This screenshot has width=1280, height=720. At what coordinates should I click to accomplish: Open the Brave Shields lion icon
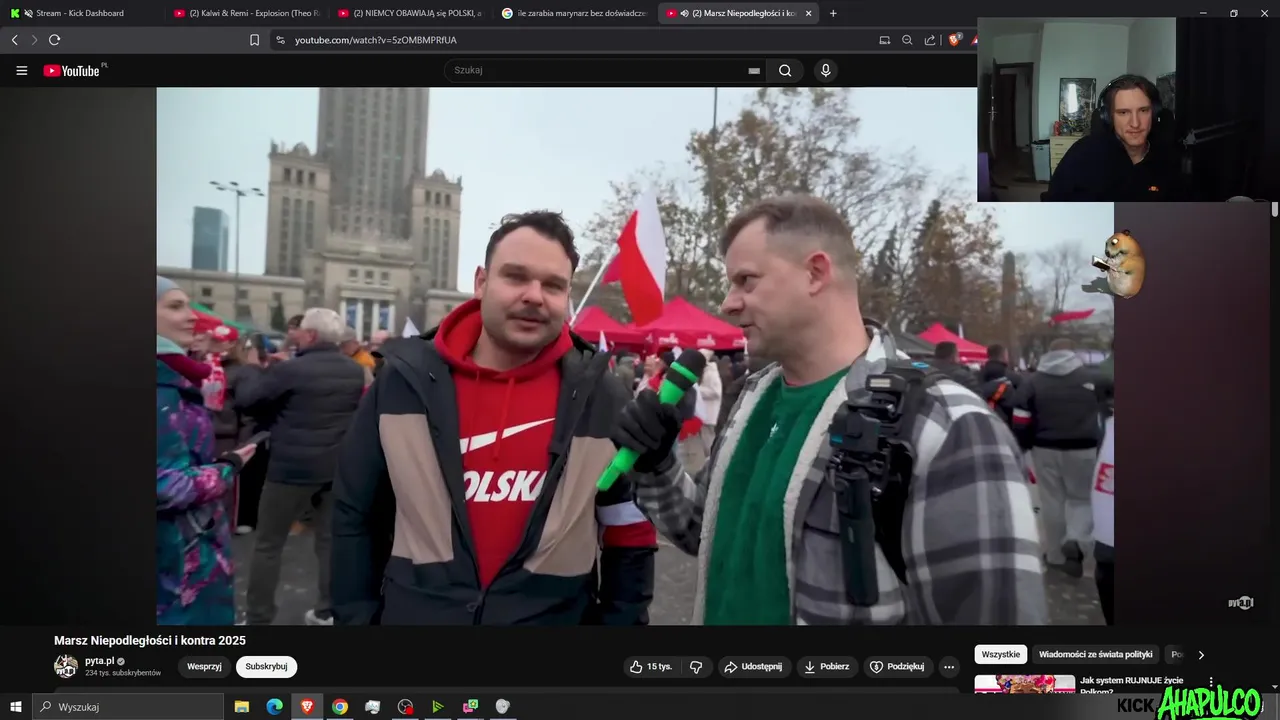(x=954, y=40)
